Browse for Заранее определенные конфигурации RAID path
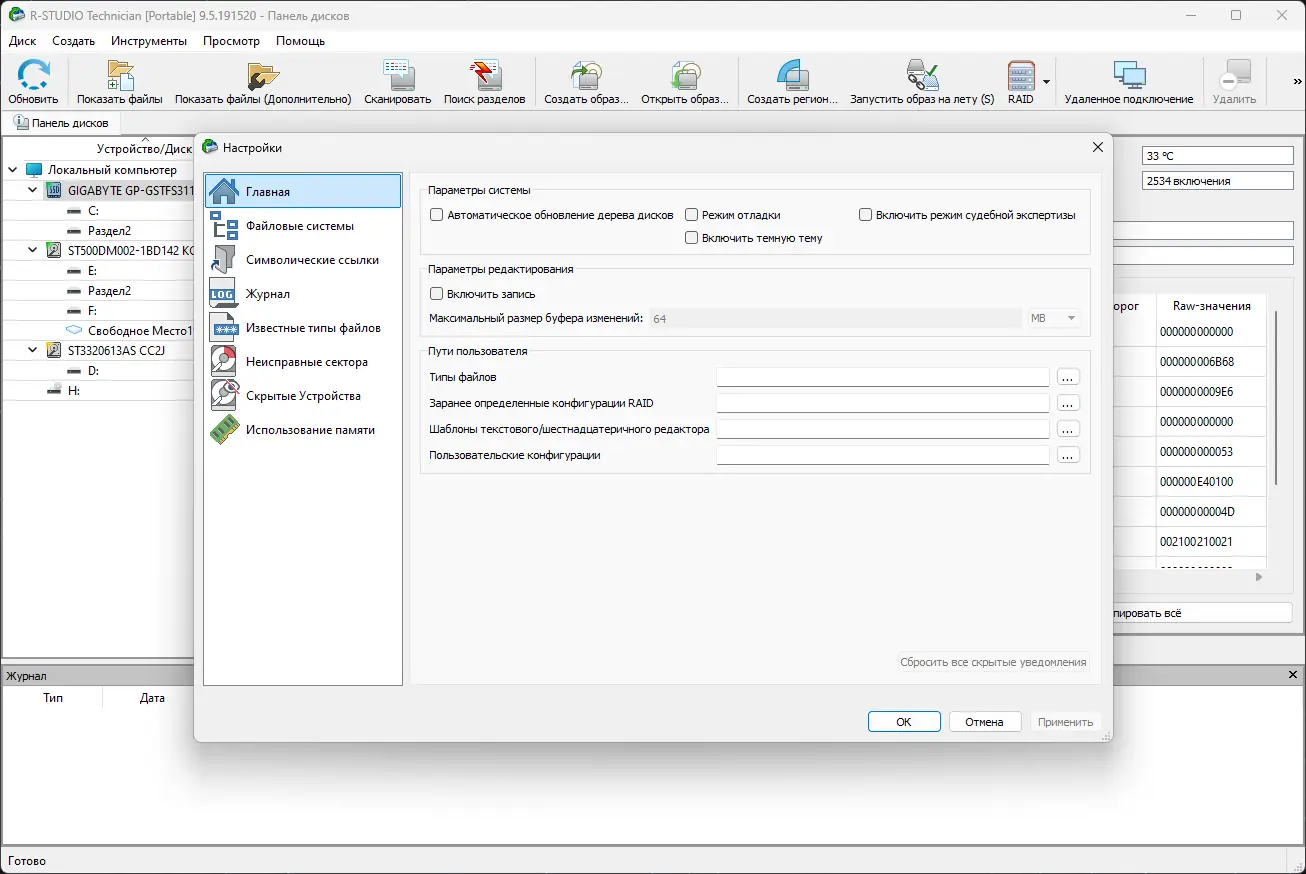Viewport: 1306px width, 874px height. (x=1068, y=403)
